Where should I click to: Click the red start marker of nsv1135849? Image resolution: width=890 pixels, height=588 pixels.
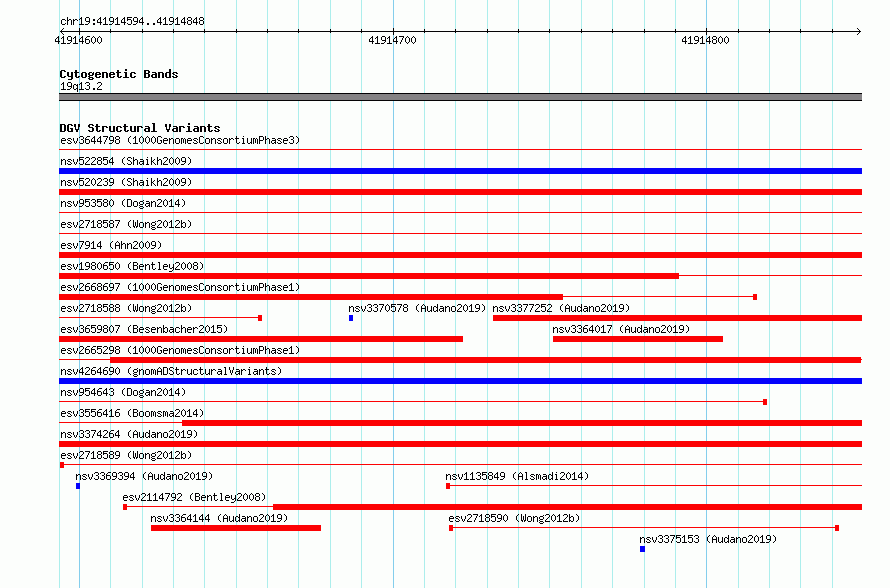point(448,486)
